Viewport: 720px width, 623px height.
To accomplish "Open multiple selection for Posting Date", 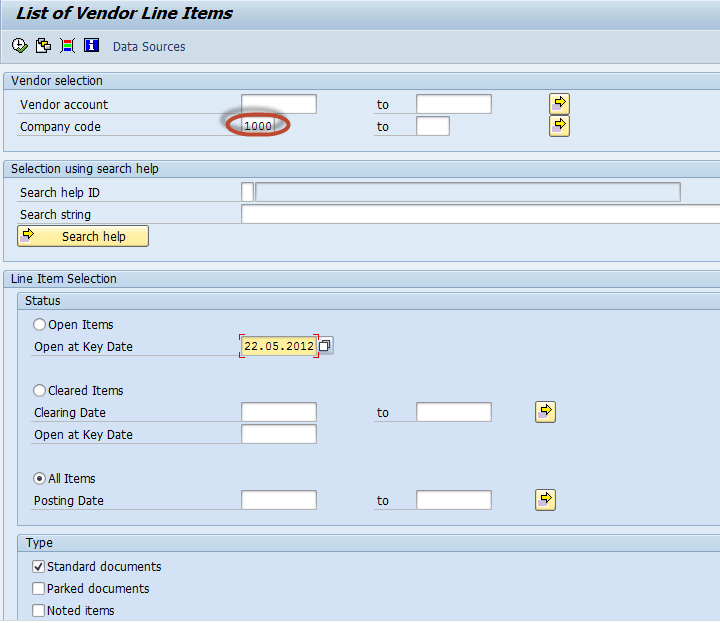I will [545, 500].
